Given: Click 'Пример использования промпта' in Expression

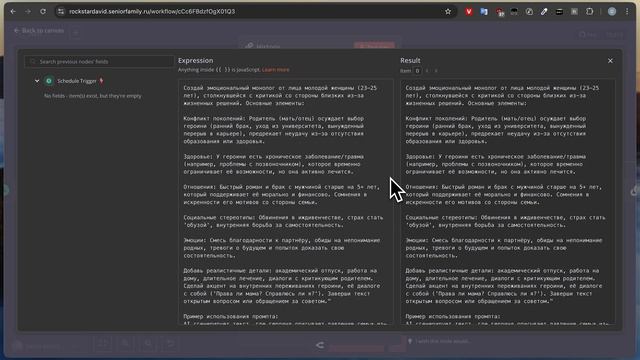Looking at the screenshot, I should pos(231,316).
